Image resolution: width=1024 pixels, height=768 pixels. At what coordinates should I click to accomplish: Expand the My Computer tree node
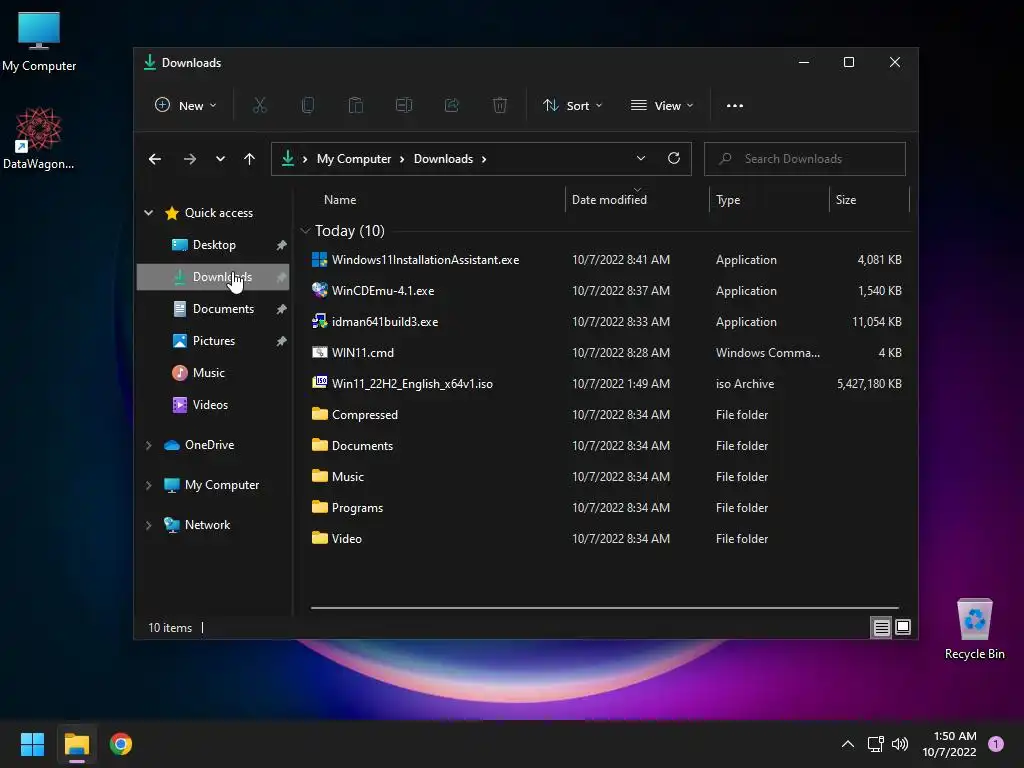tap(149, 485)
